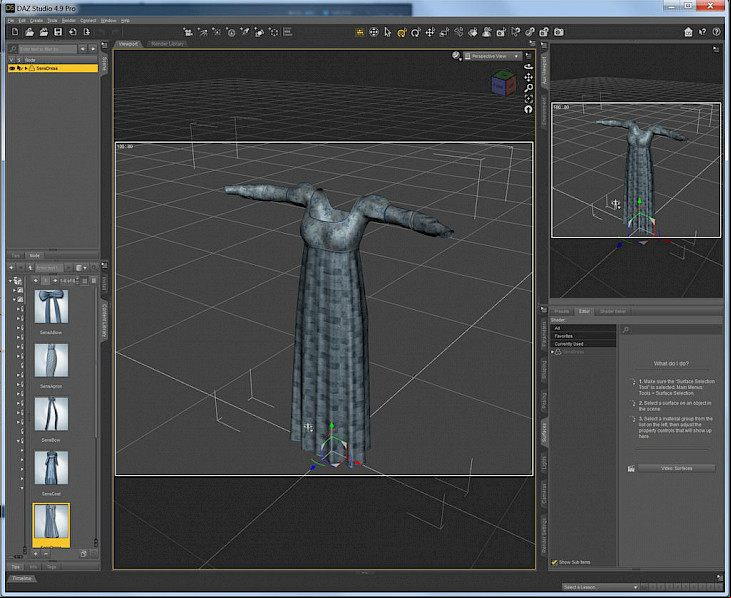Activate the highlighted Universal tool icon

point(401,32)
